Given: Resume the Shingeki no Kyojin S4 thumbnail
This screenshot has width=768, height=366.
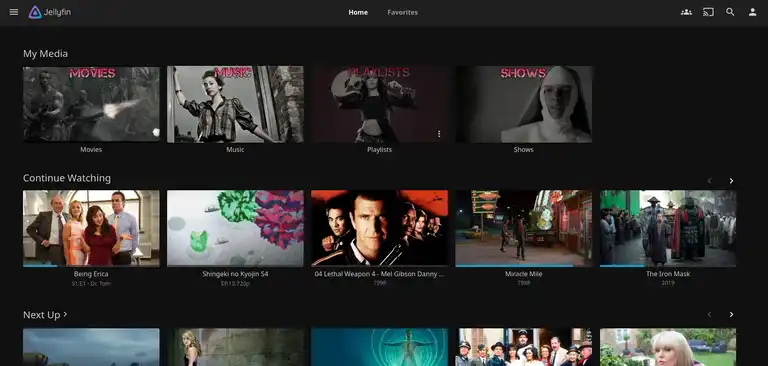Looking at the screenshot, I should pos(235,228).
